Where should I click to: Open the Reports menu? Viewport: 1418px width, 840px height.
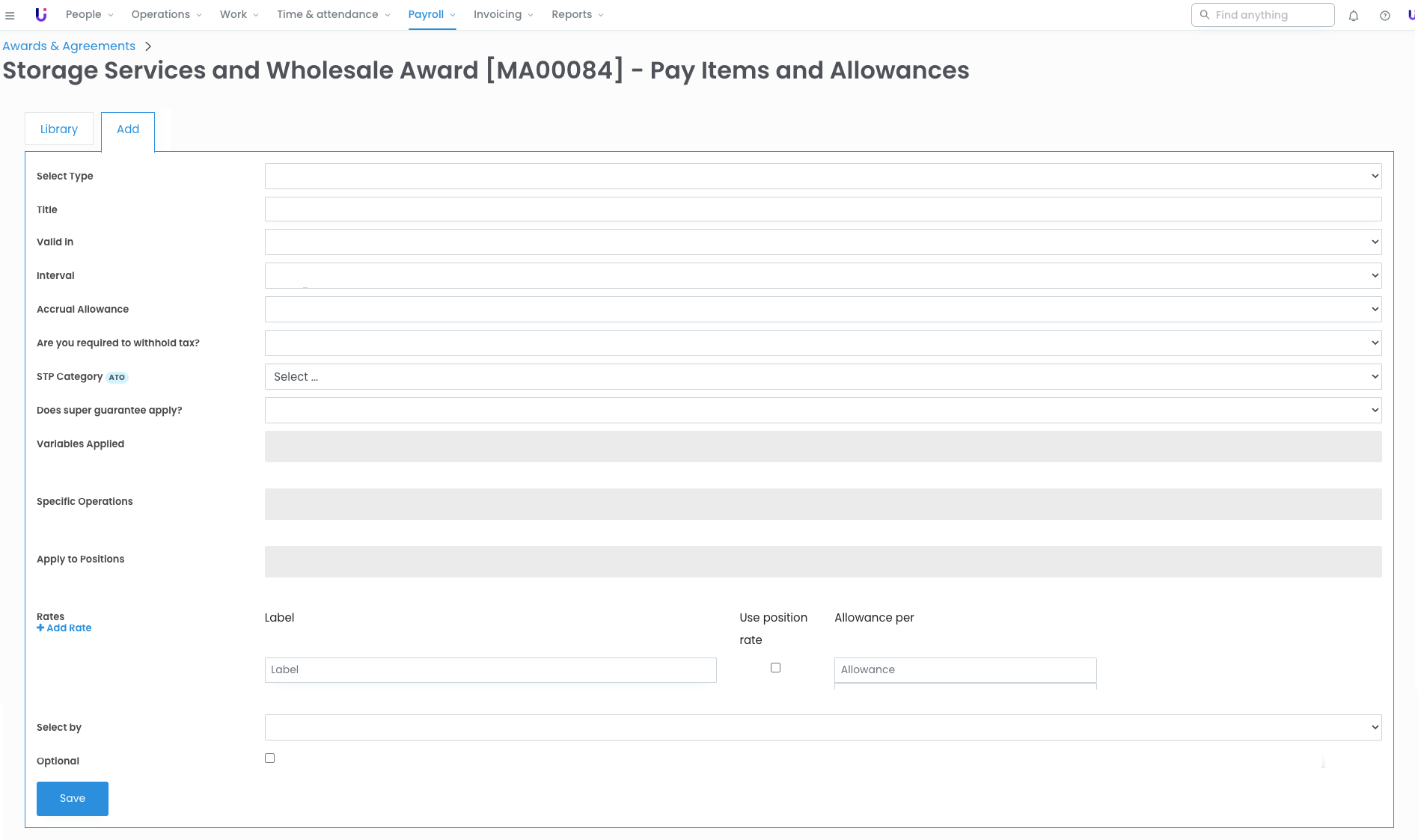pyautogui.click(x=577, y=15)
